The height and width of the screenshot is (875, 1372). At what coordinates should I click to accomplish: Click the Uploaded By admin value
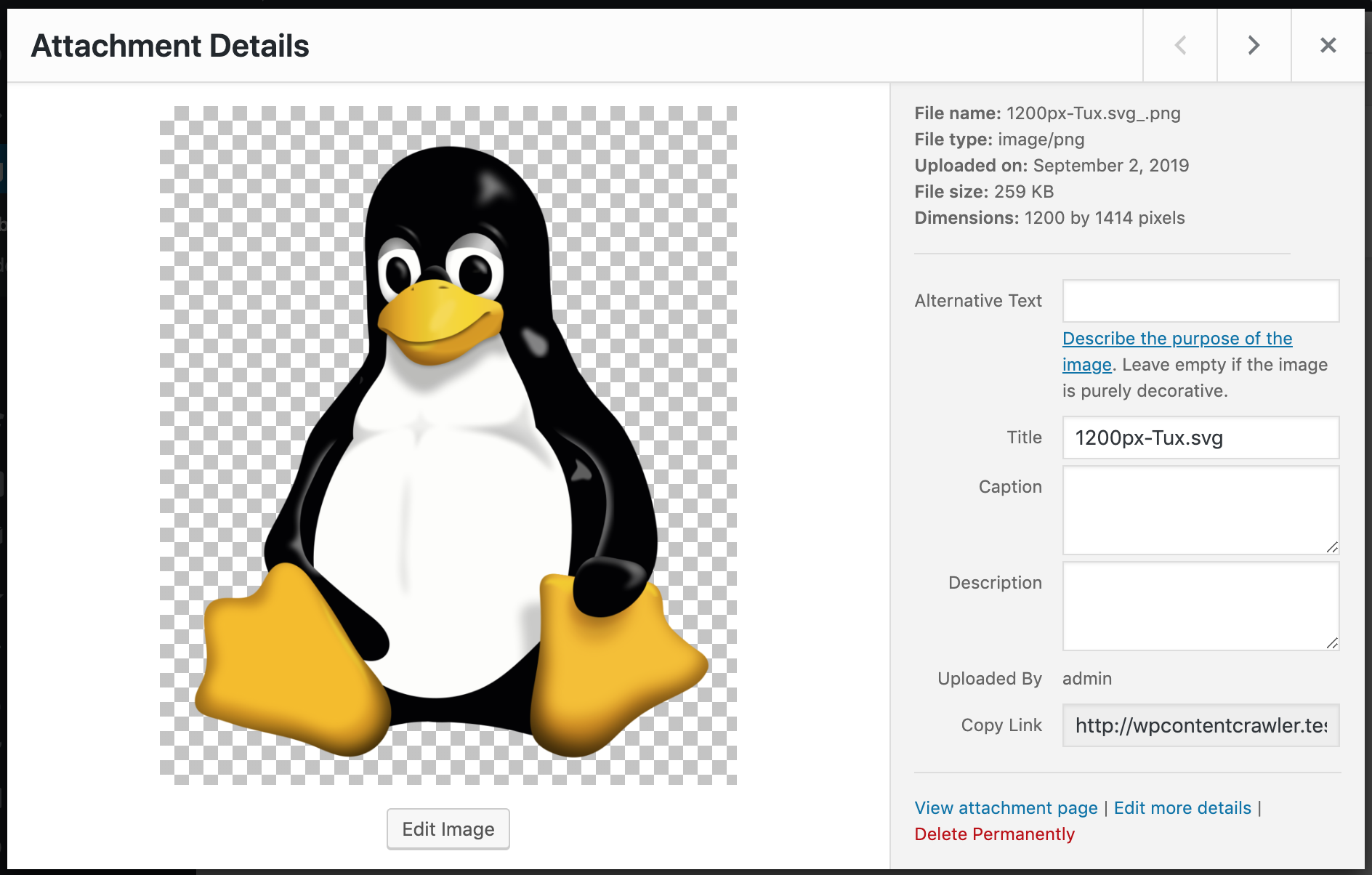coord(1087,679)
